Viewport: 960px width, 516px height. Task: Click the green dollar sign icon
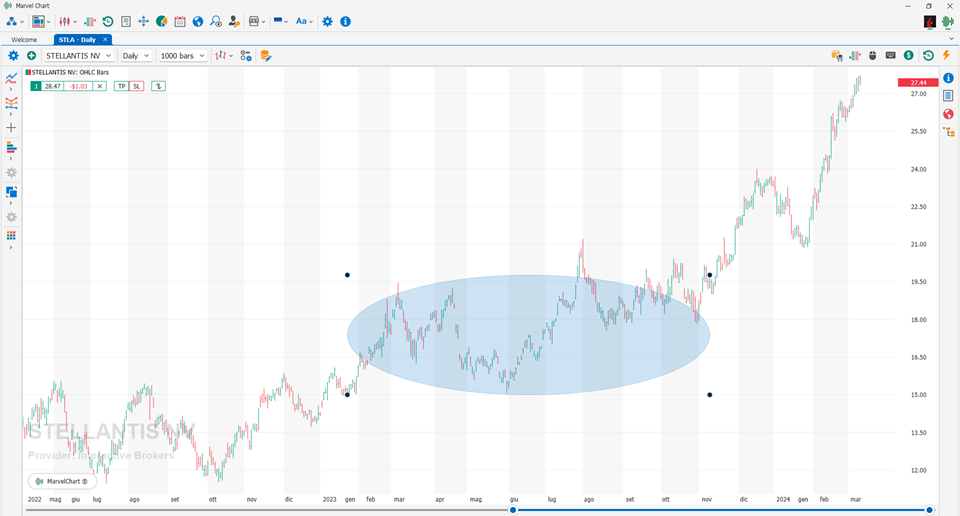point(909,56)
